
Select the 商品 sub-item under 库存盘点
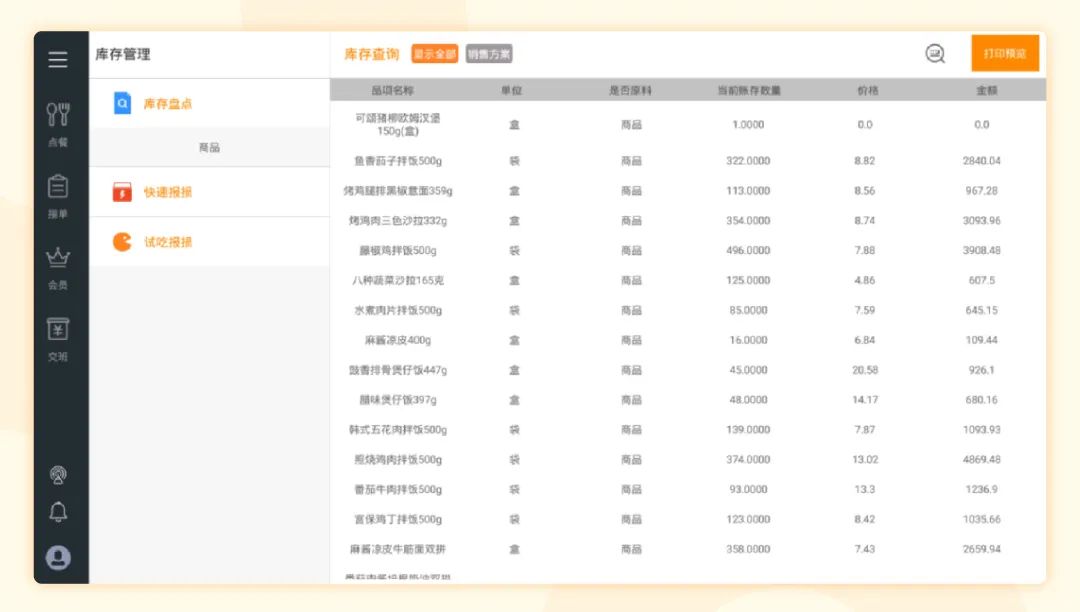209,147
